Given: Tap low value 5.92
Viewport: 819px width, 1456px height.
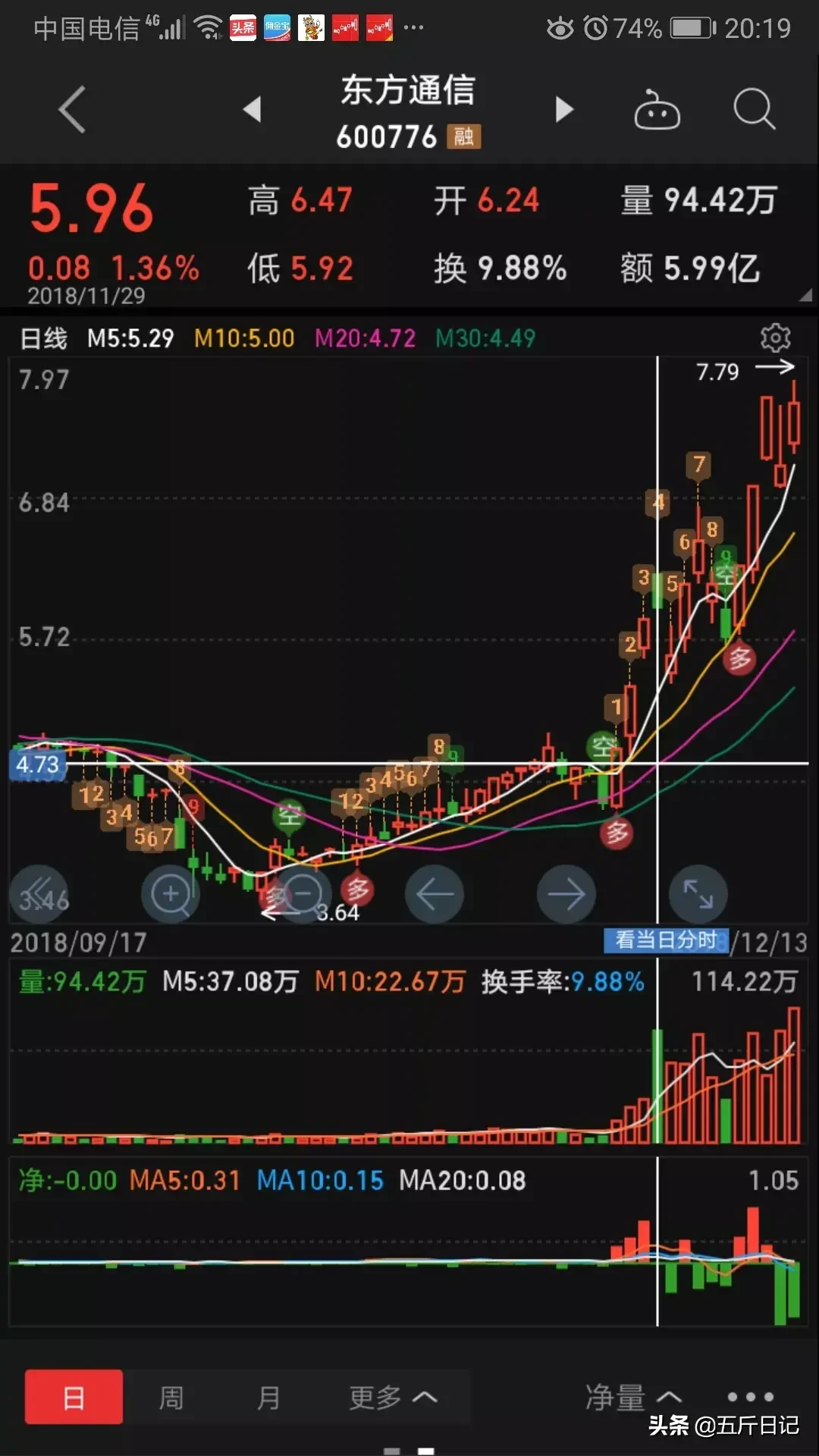Looking at the screenshot, I should point(322,268).
